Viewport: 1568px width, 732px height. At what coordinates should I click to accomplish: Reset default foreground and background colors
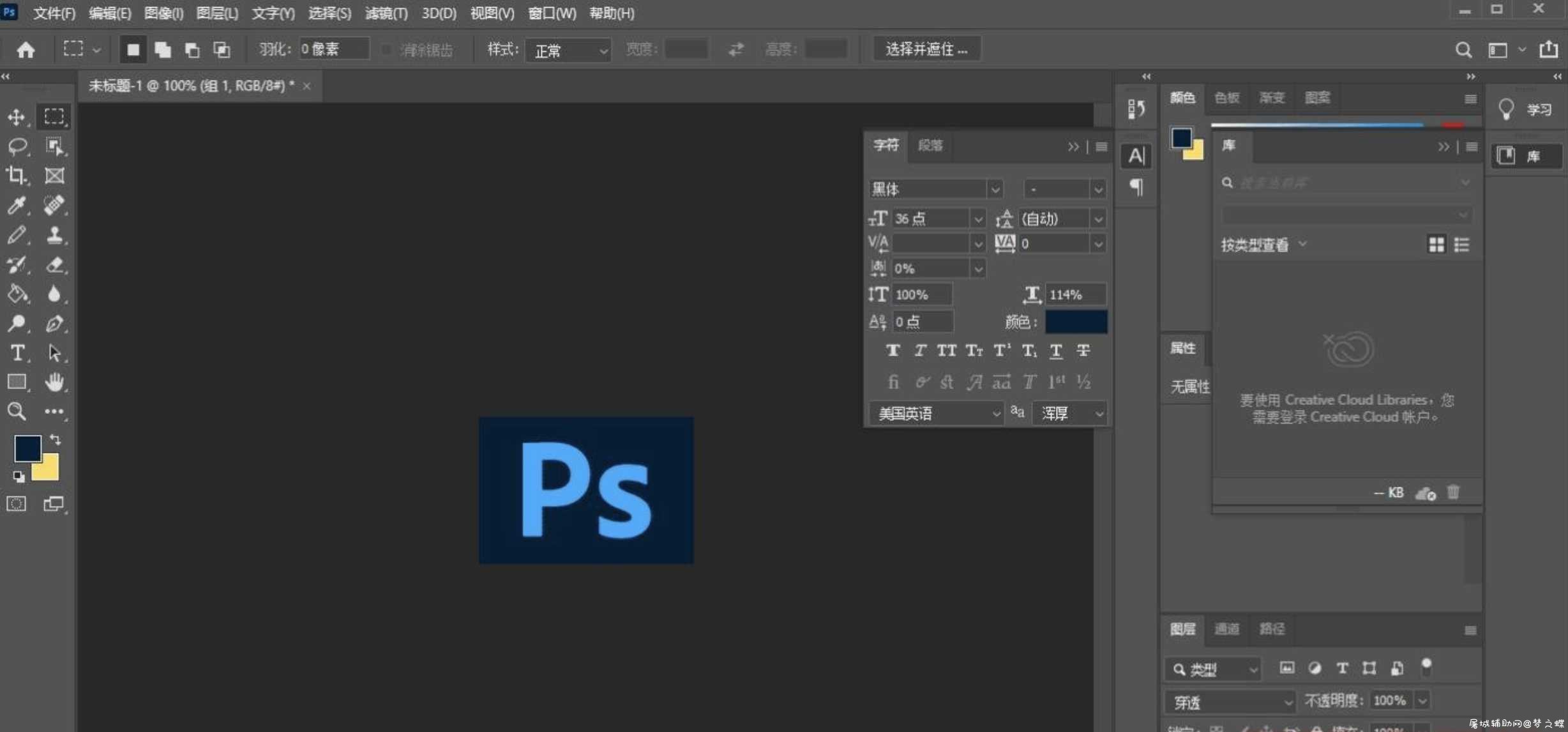pyautogui.click(x=19, y=477)
